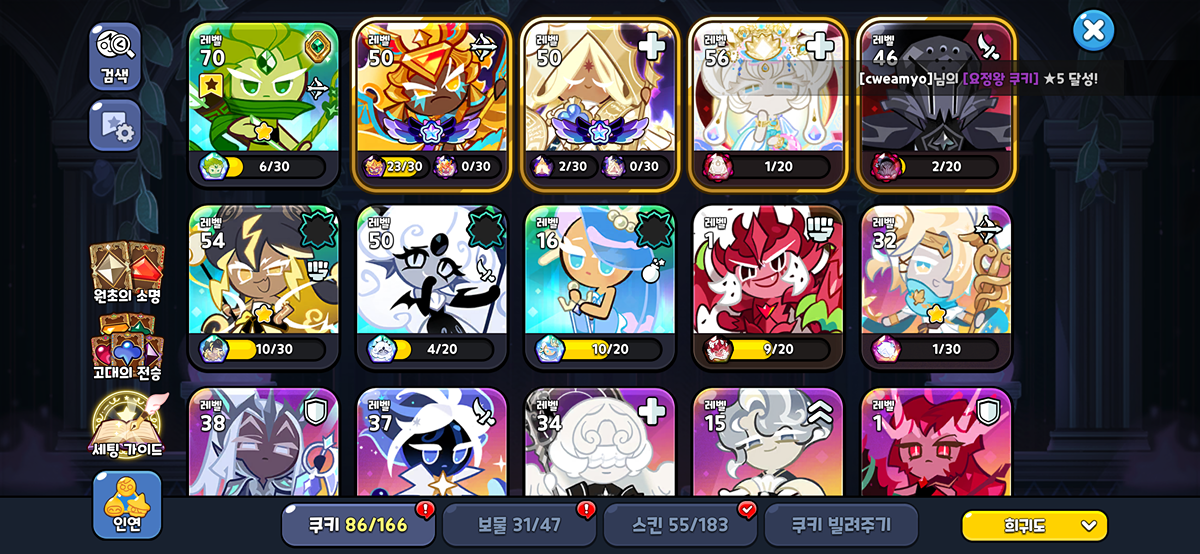
Task: Select the level 54 lightning cookie card
Action: (x=264, y=286)
